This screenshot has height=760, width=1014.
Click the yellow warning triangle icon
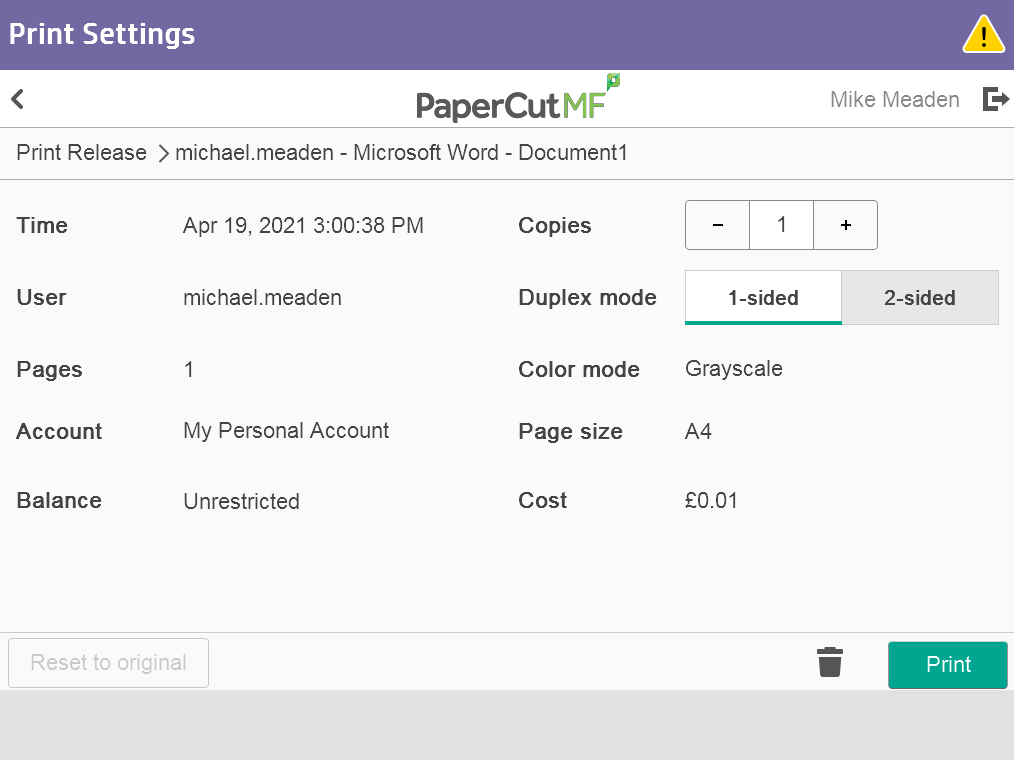click(x=983, y=35)
